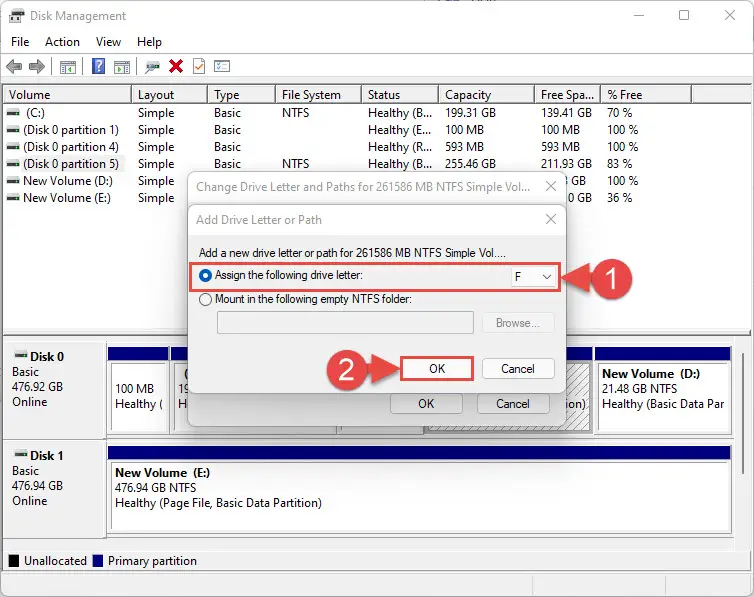Open the Action menu

click(x=63, y=42)
